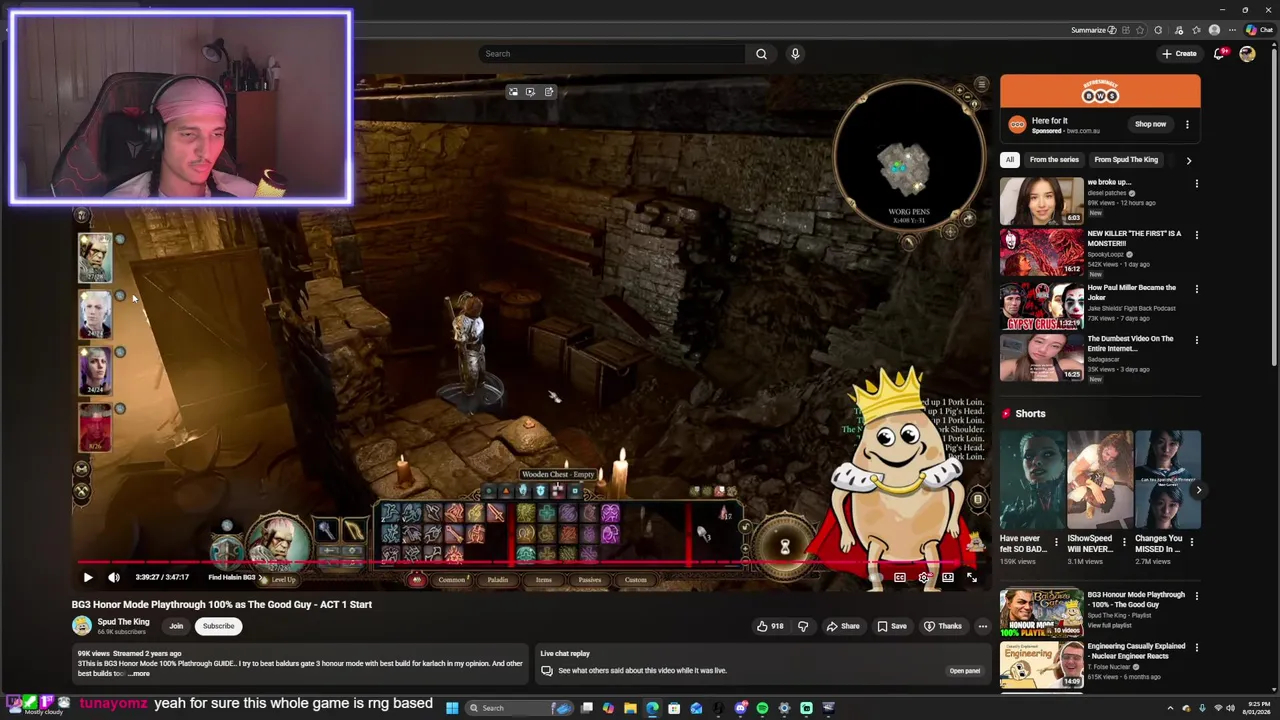
Task: Open Edge Copilot Chat button
Action: [x=1259, y=30]
